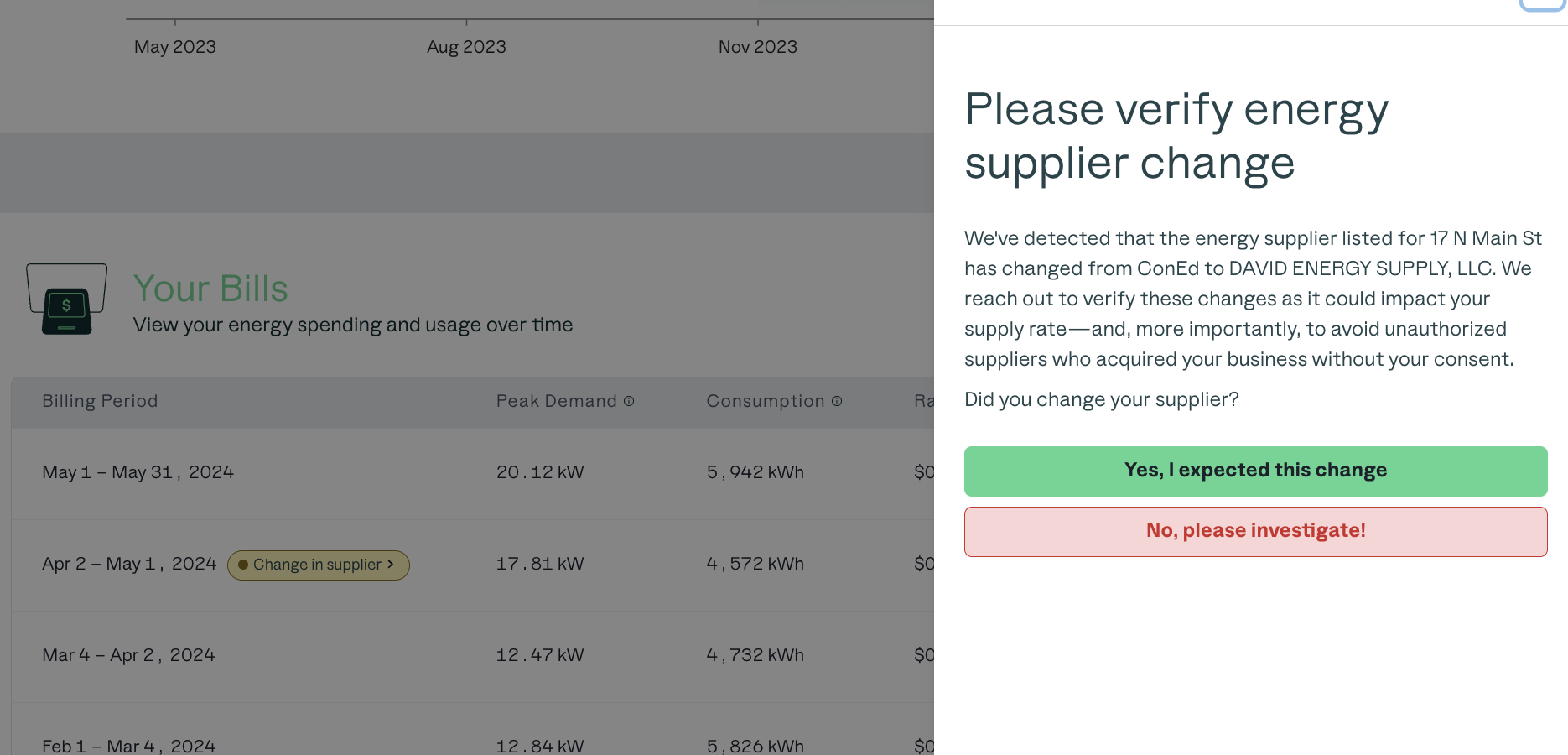
Task: Click the 17.81 kW peak demand value
Action: pyautogui.click(x=540, y=564)
